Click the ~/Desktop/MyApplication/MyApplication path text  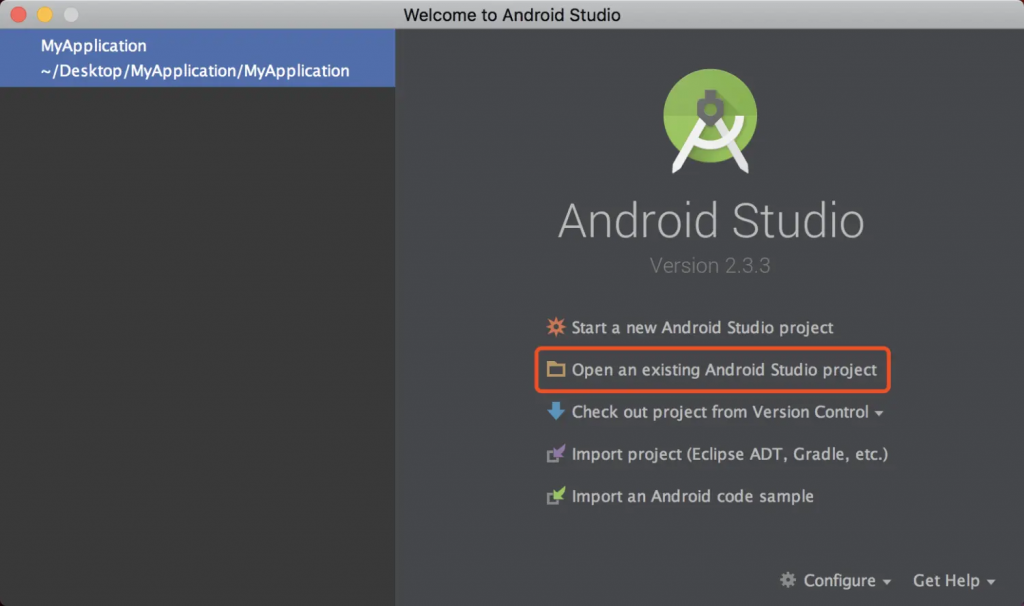pyautogui.click(x=195, y=71)
